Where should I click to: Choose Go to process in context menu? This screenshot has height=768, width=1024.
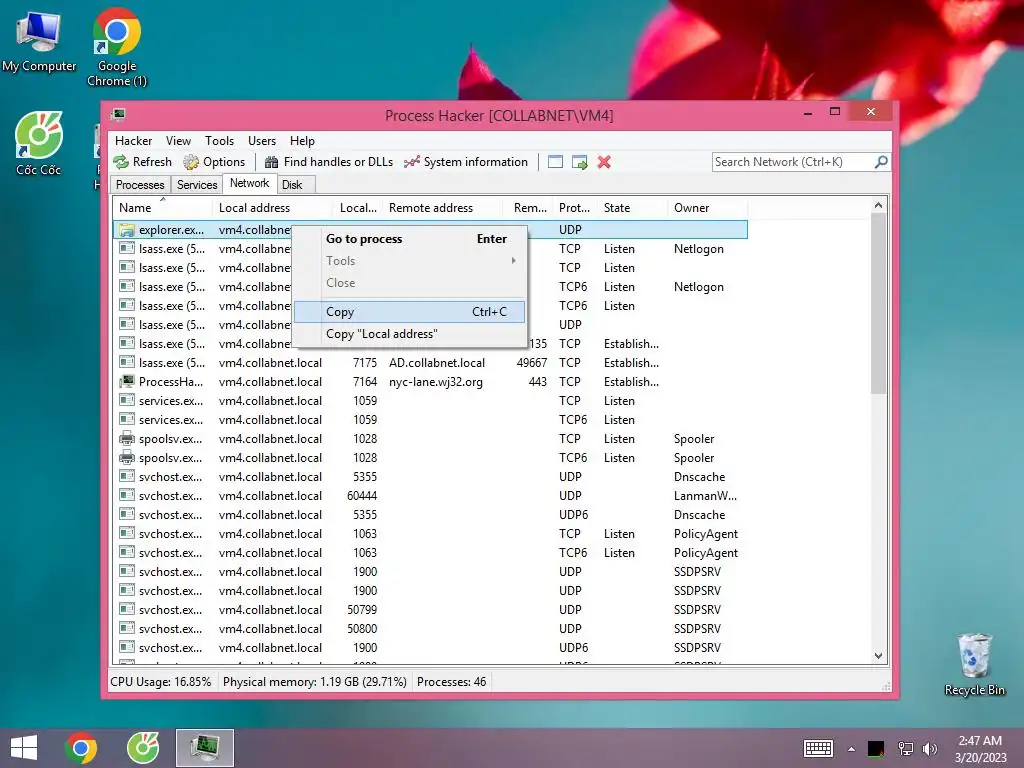pos(410,239)
